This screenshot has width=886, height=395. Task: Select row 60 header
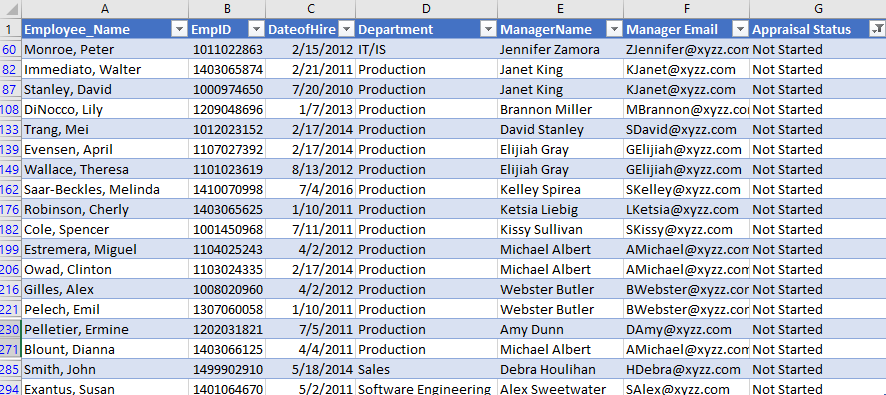point(10,50)
